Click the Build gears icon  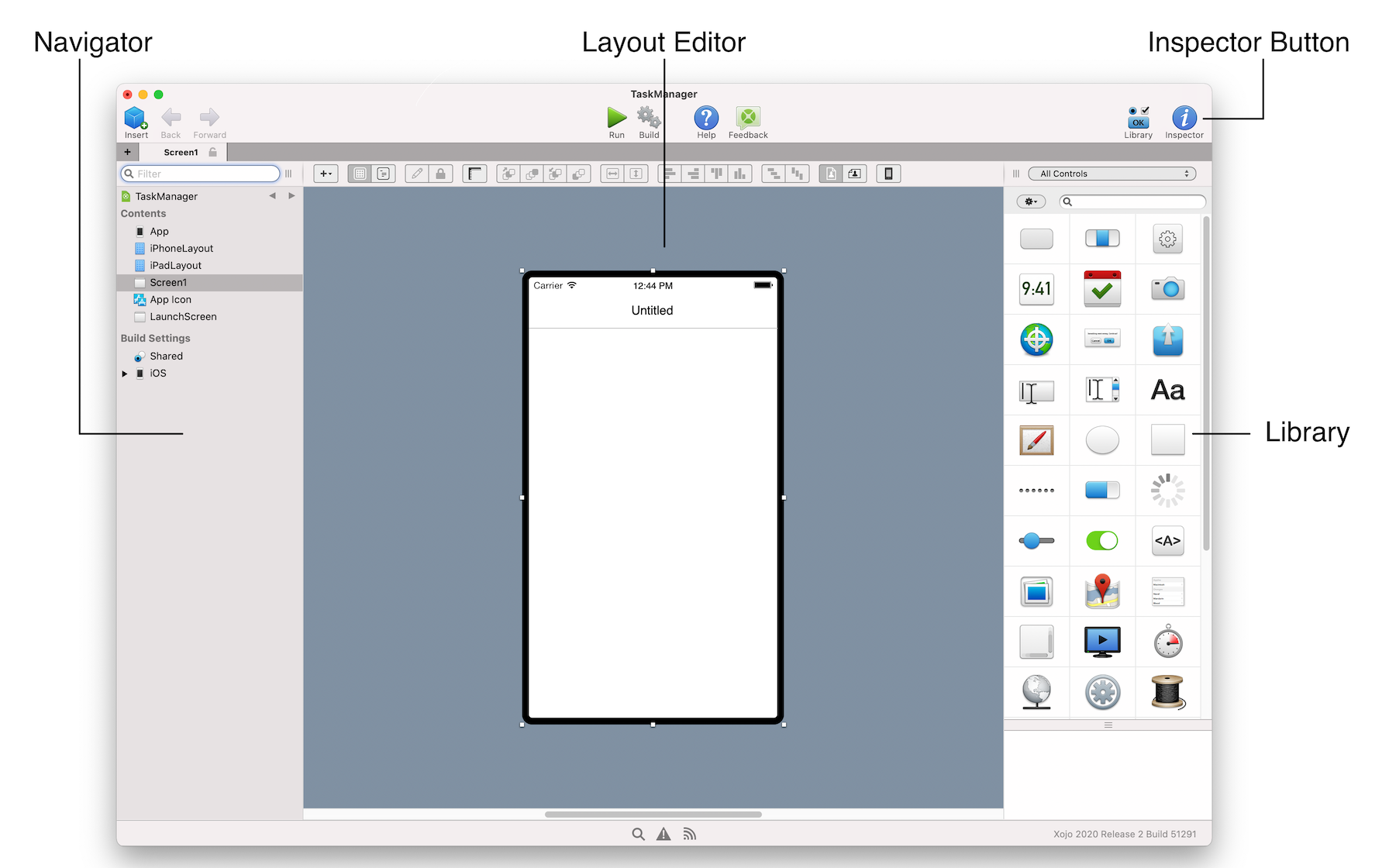(x=649, y=118)
